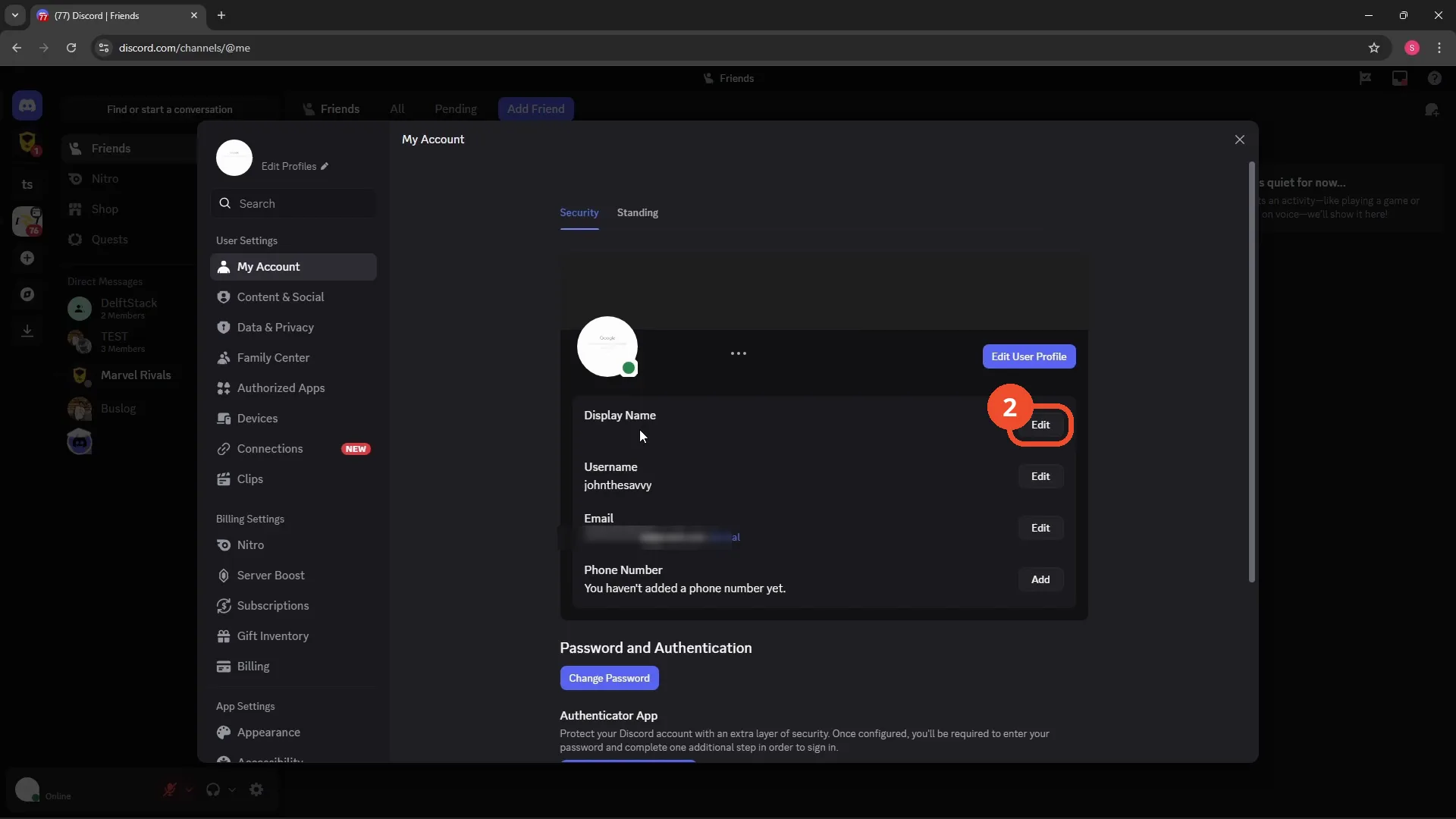Click the settings panel vertical scrollbar
The image size is (1456, 819).
1252,372
